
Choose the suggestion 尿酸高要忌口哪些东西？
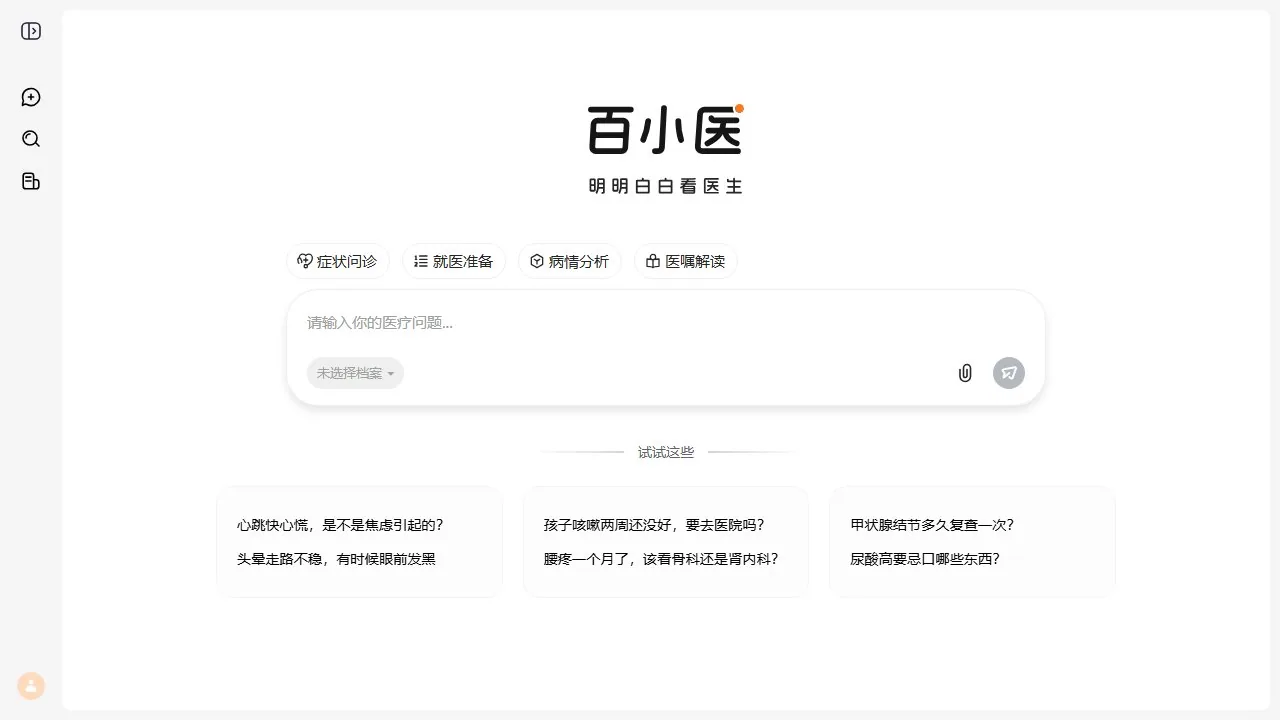925,559
